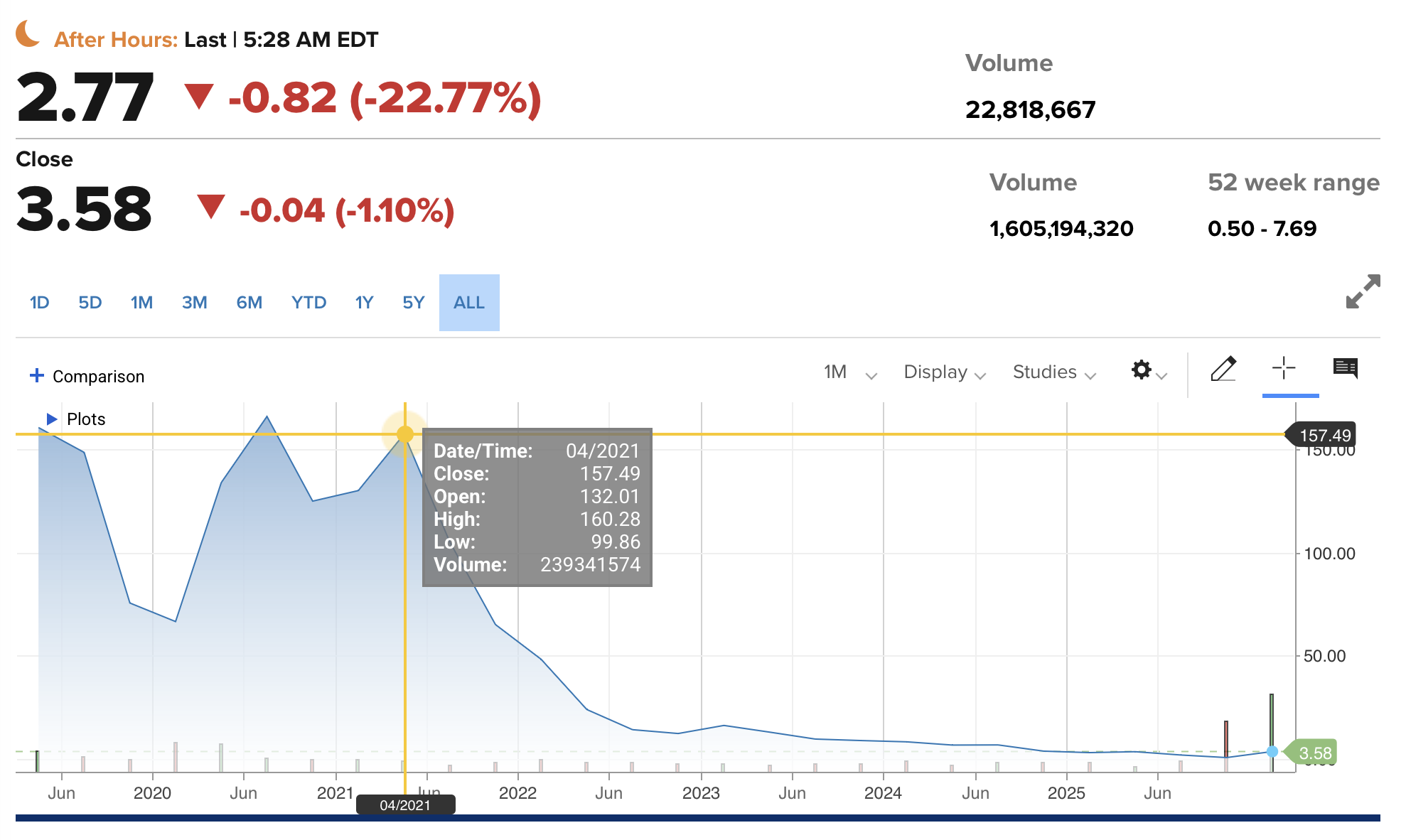Open the chart annotations comment icon
This screenshot has width=1406, height=840.
click(x=1345, y=368)
